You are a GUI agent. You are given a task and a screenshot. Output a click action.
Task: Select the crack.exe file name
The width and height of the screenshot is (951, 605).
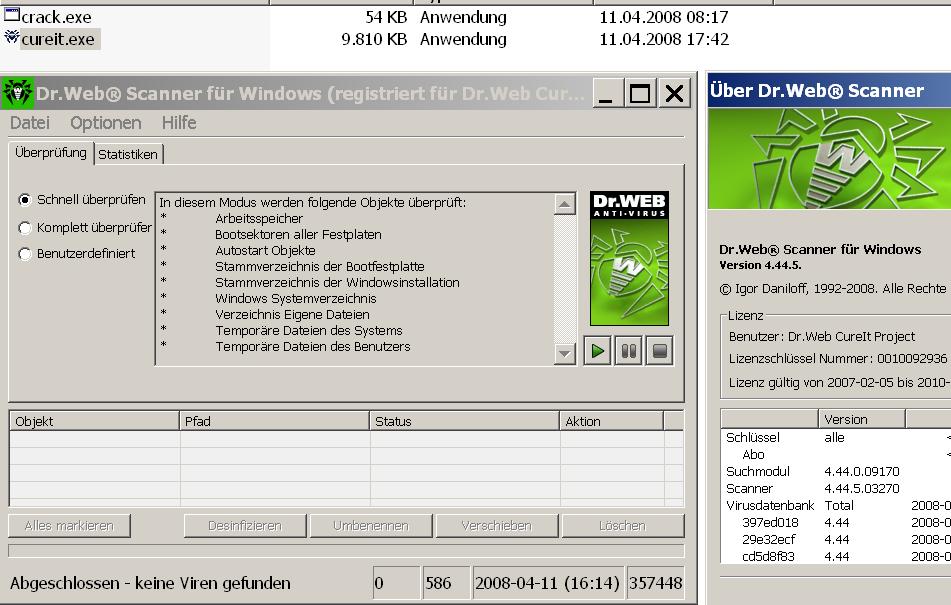point(56,17)
